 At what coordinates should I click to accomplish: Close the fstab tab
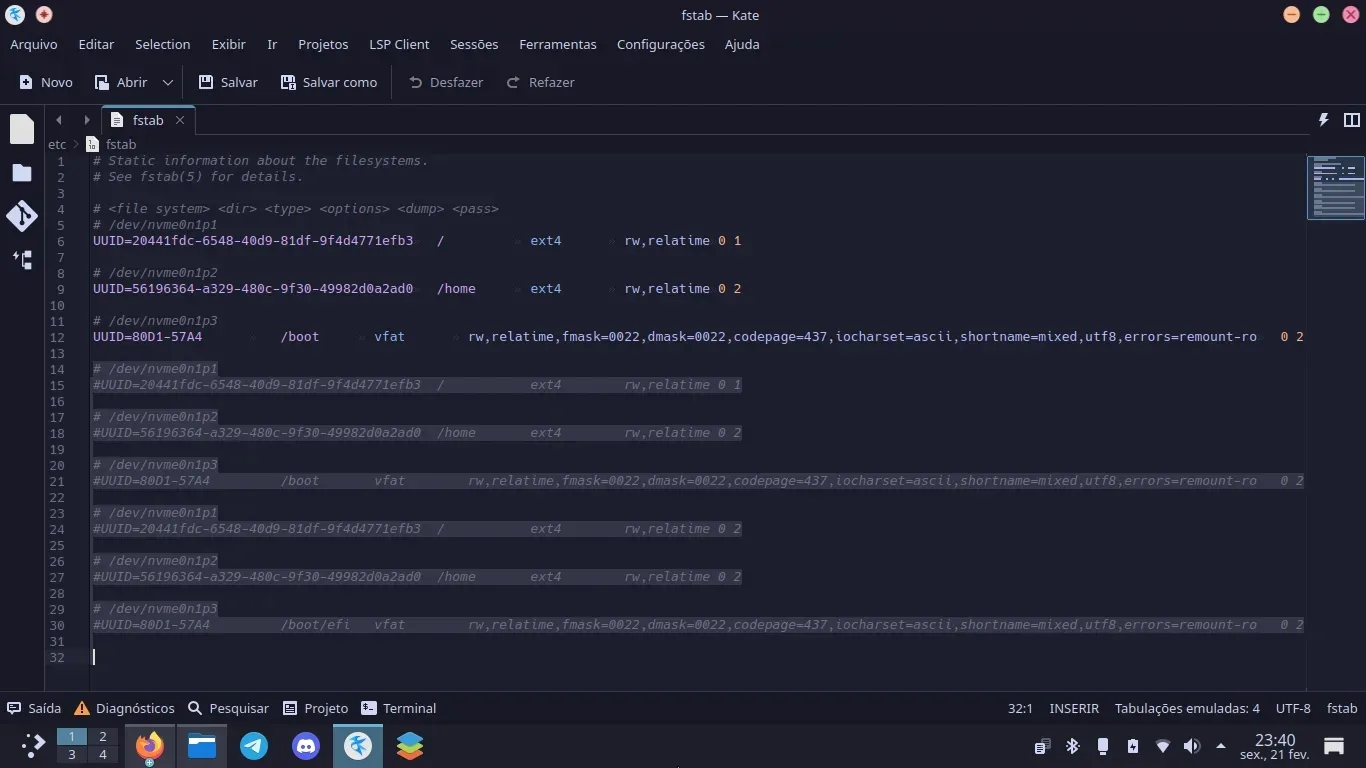[180, 120]
